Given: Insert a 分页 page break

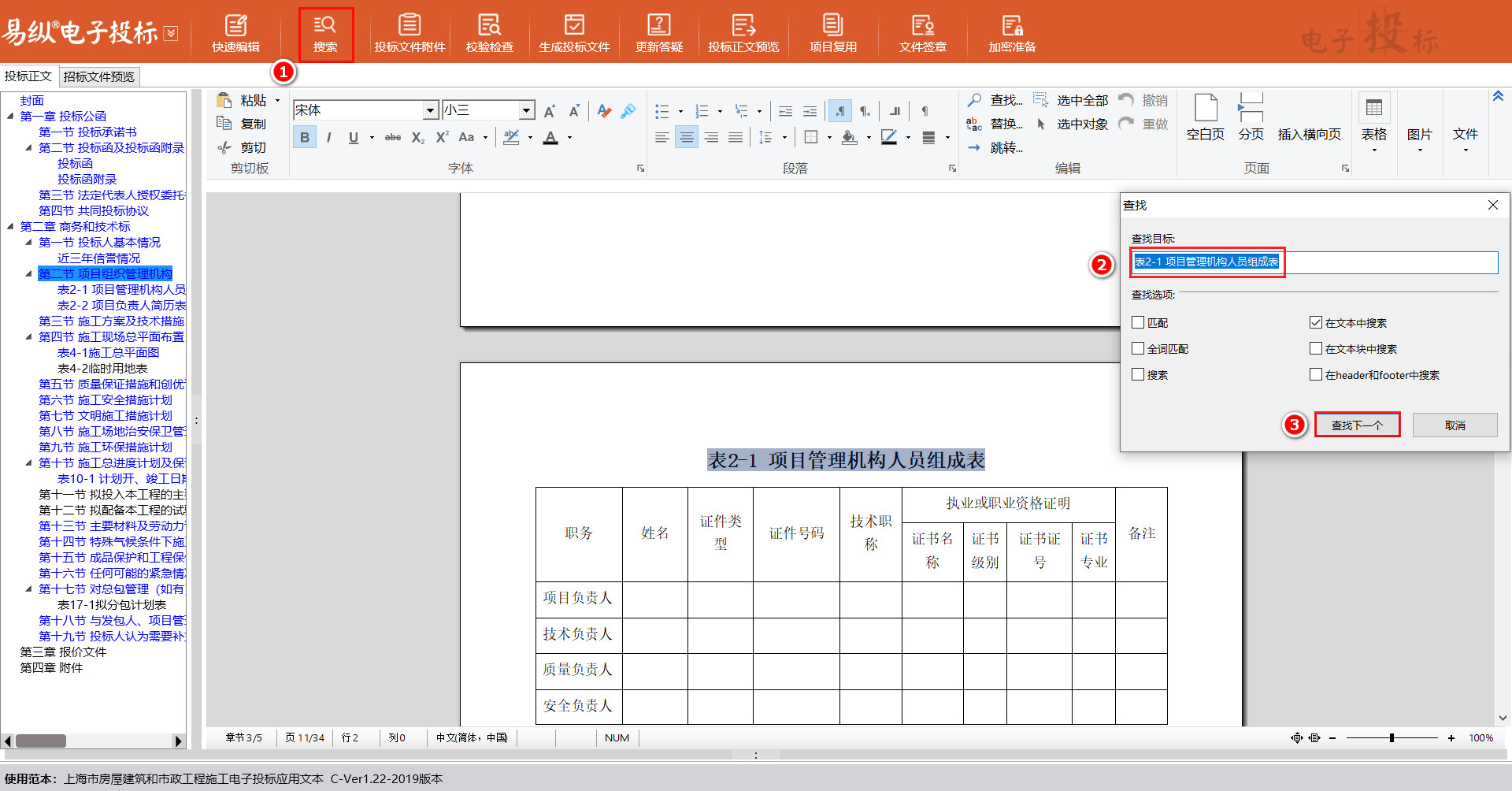Looking at the screenshot, I should 1251,118.
